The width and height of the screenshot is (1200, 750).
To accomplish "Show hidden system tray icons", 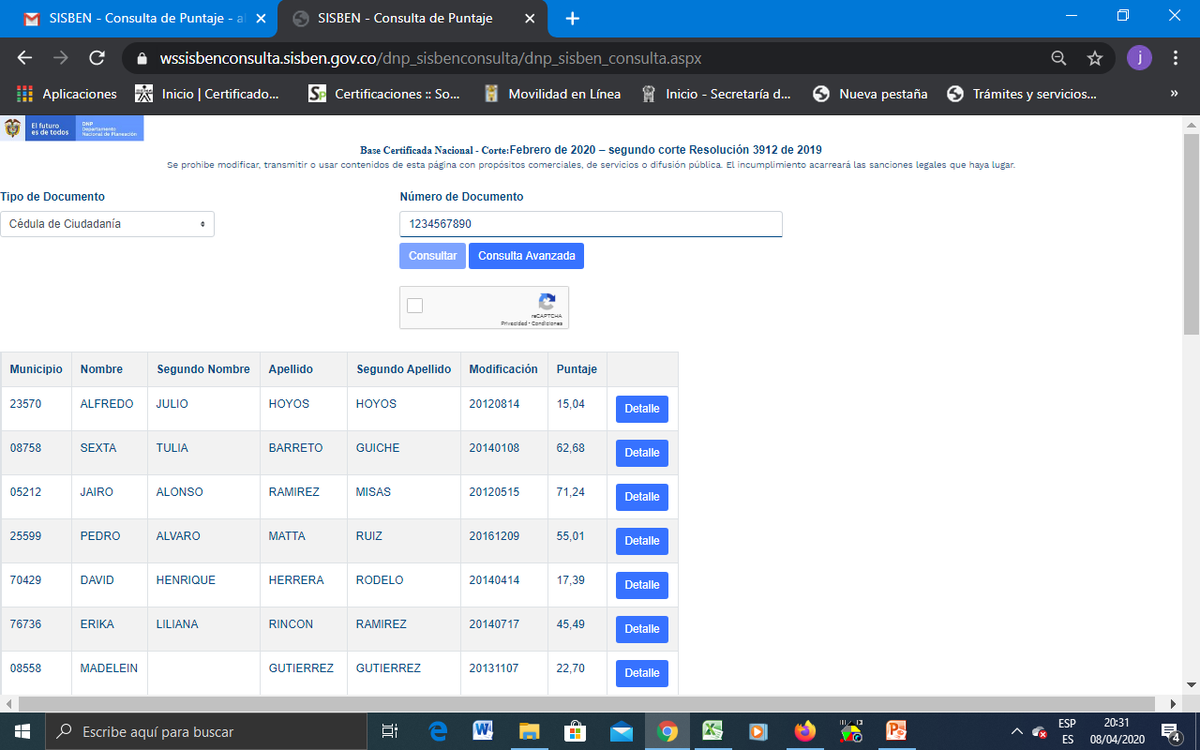I will 1017,731.
